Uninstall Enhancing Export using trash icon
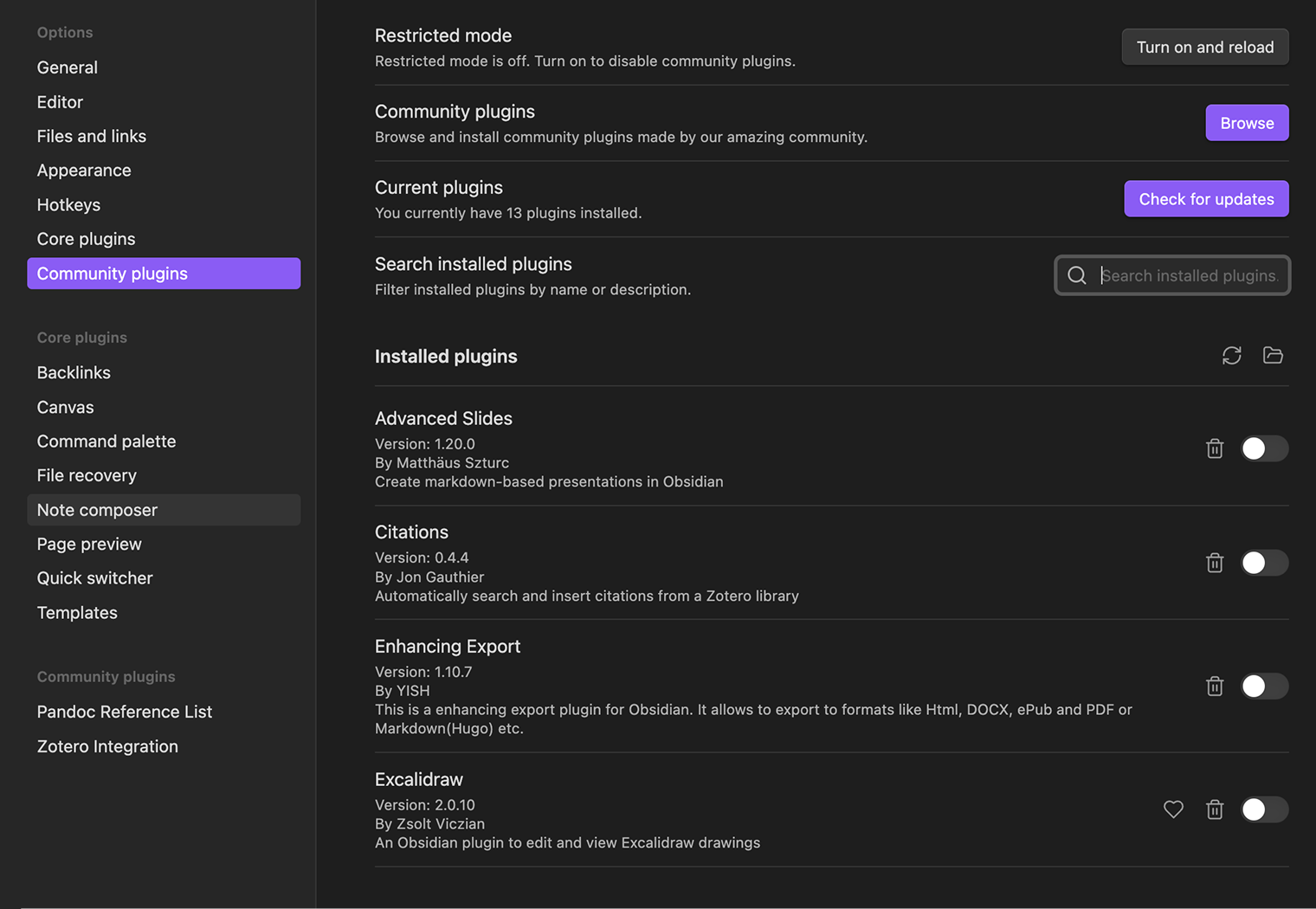This screenshot has height=909, width=1316. click(x=1215, y=687)
